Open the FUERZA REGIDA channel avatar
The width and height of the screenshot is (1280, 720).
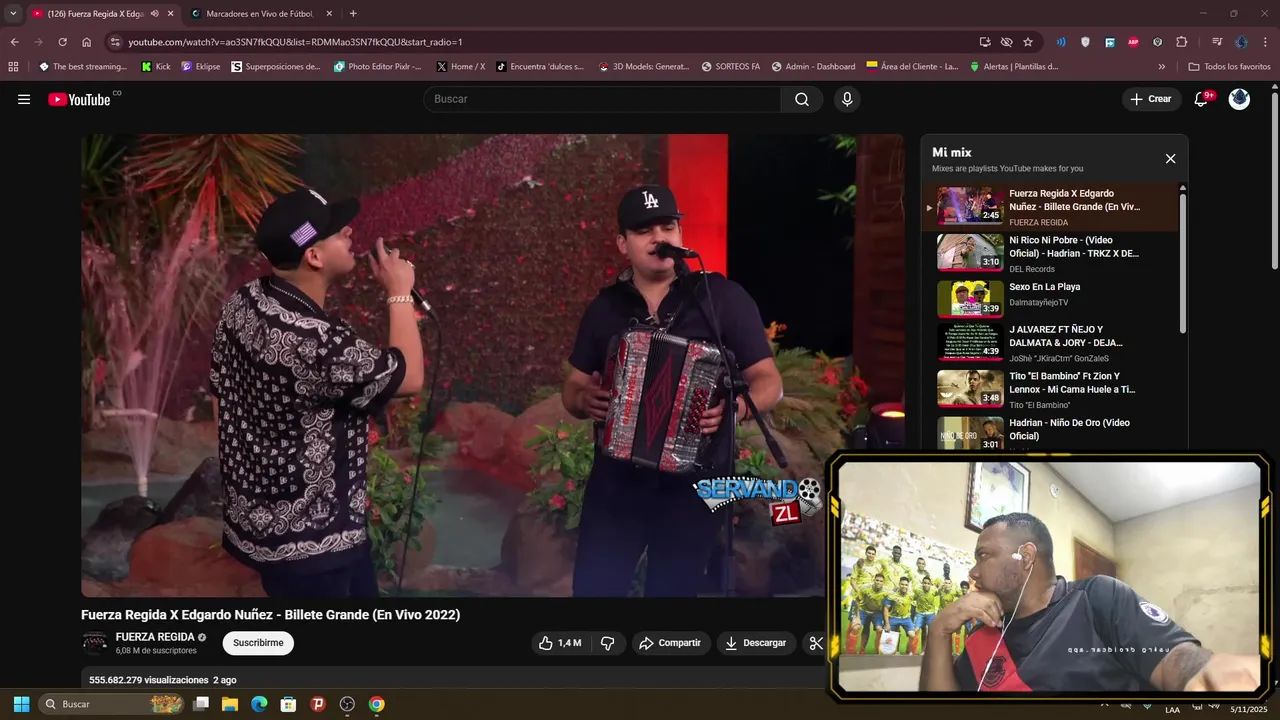(95, 643)
